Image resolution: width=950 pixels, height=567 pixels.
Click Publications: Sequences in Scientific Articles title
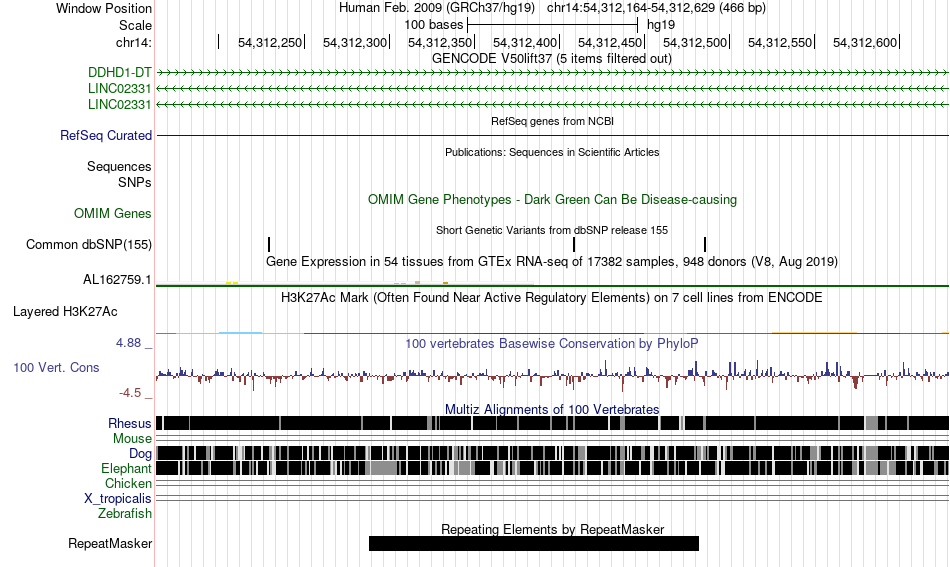(x=552, y=152)
